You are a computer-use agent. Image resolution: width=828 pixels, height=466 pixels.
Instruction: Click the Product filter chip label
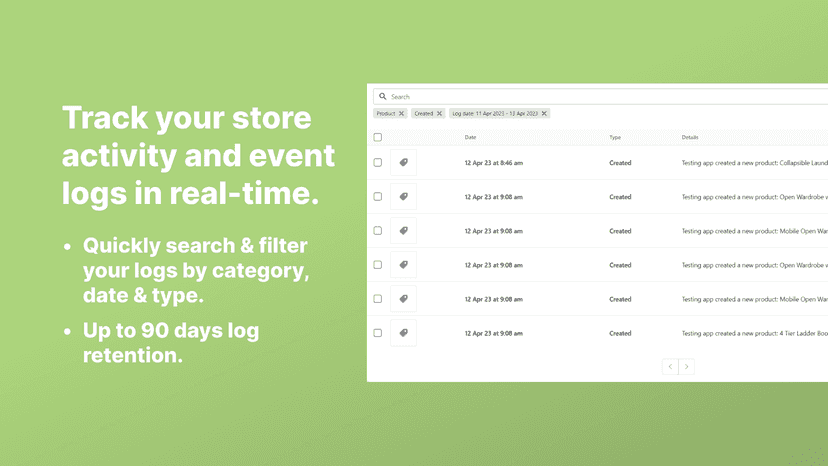tap(385, 114)
